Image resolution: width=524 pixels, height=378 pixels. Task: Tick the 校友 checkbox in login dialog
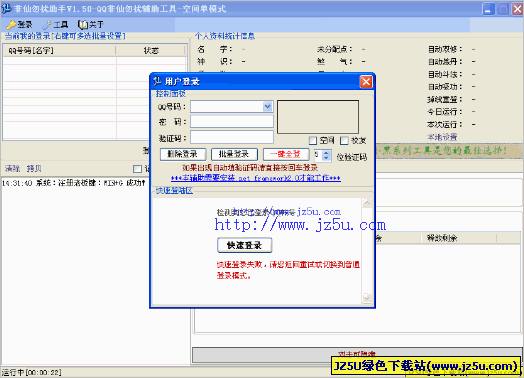pyautogui.click(x=344, y=141)
